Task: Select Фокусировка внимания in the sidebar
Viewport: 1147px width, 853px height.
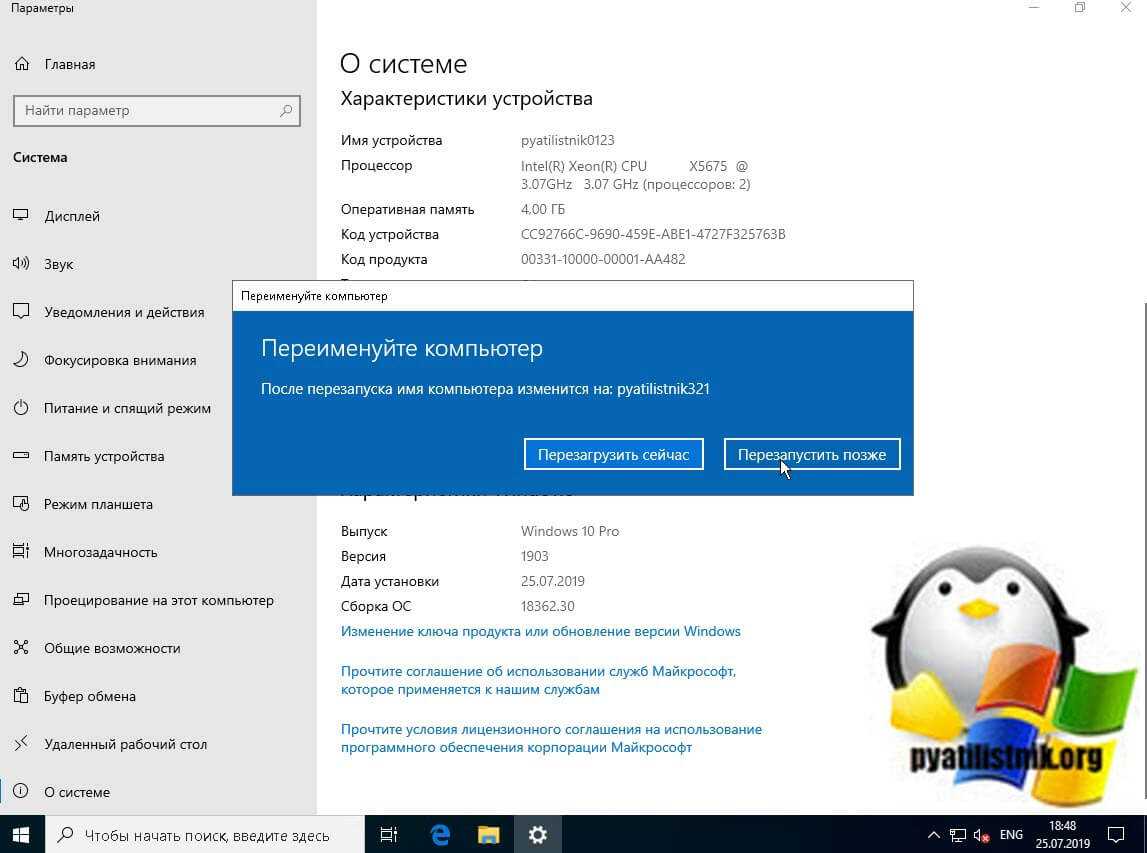Action: click(x=120, y=360)
